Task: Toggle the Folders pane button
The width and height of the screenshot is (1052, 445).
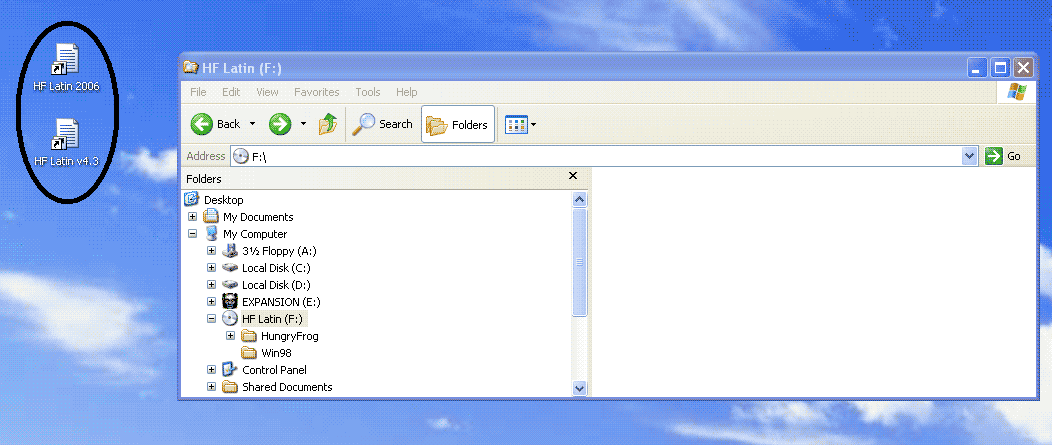Action: tap(457, 125)
